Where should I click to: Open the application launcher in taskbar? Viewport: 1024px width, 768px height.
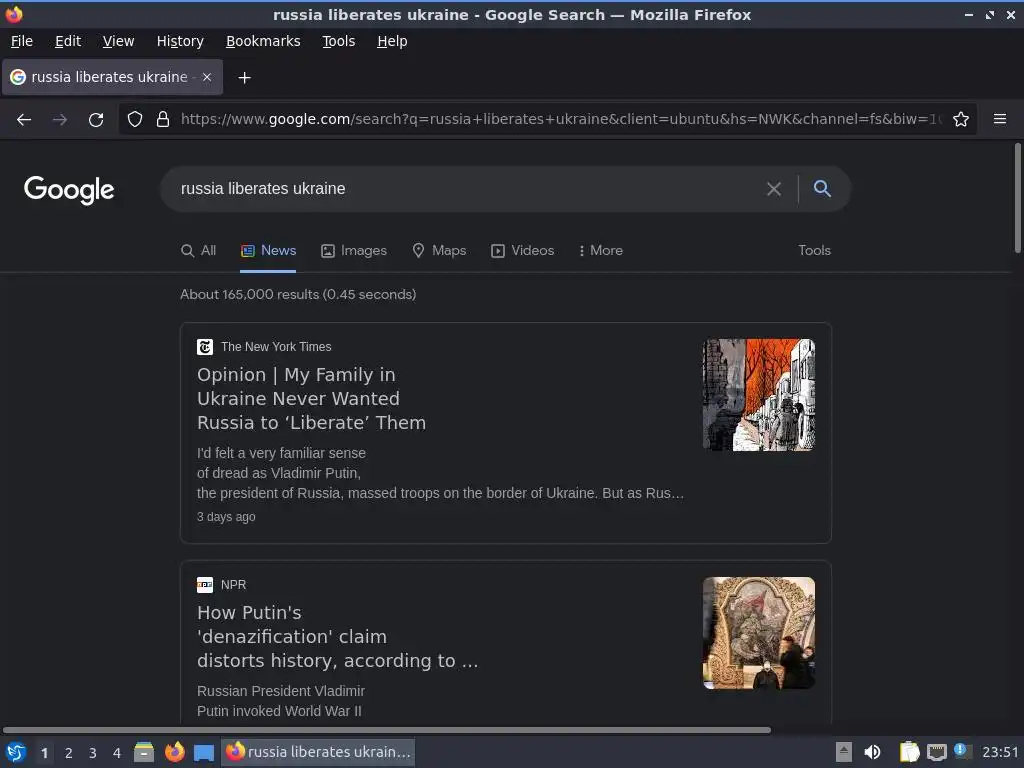pyautogui.click(x=16, y=752)
